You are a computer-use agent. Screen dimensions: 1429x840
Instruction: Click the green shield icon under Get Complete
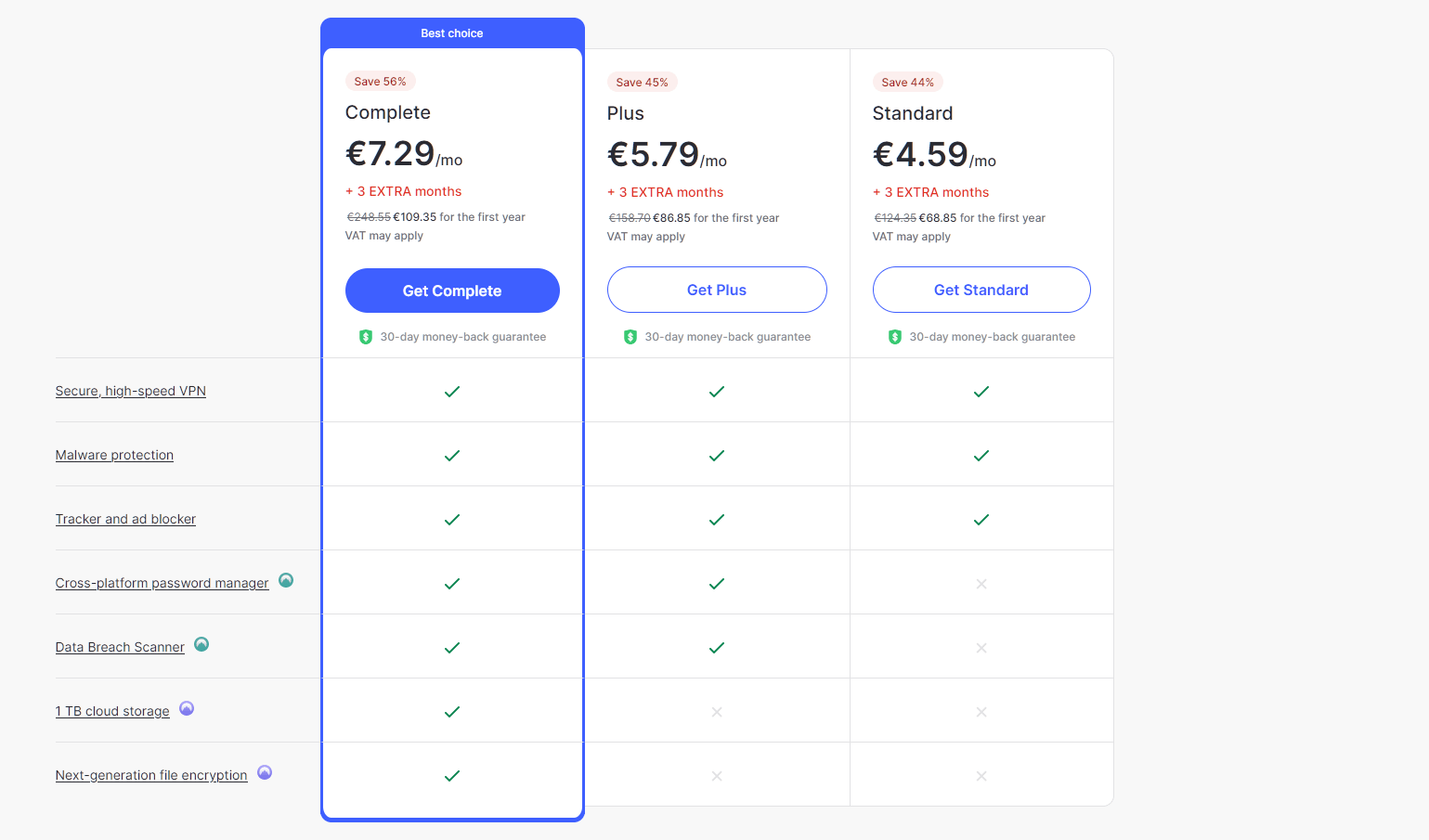366,337
